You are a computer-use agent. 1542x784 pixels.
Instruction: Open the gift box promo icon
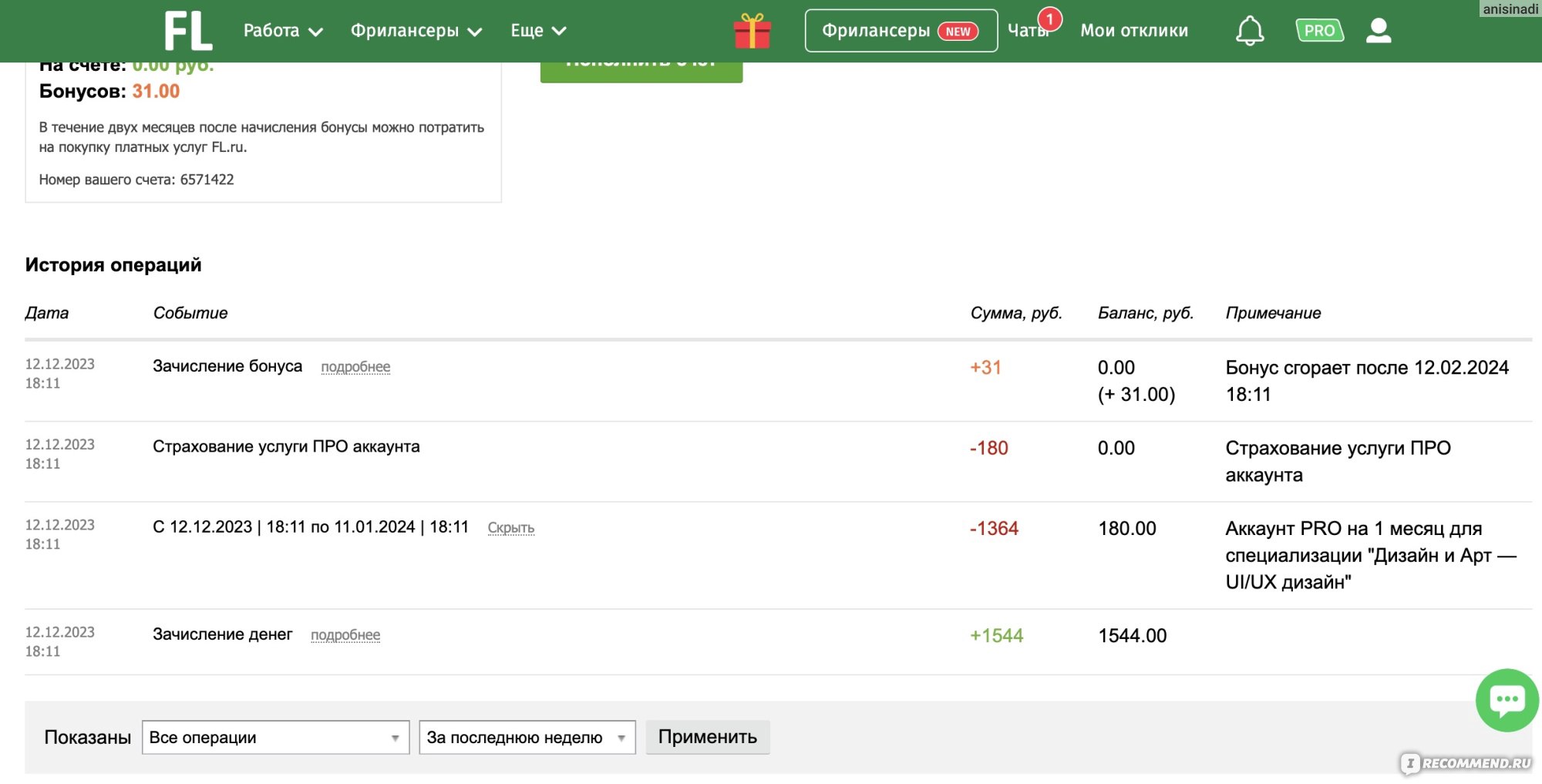coord(752,31)
